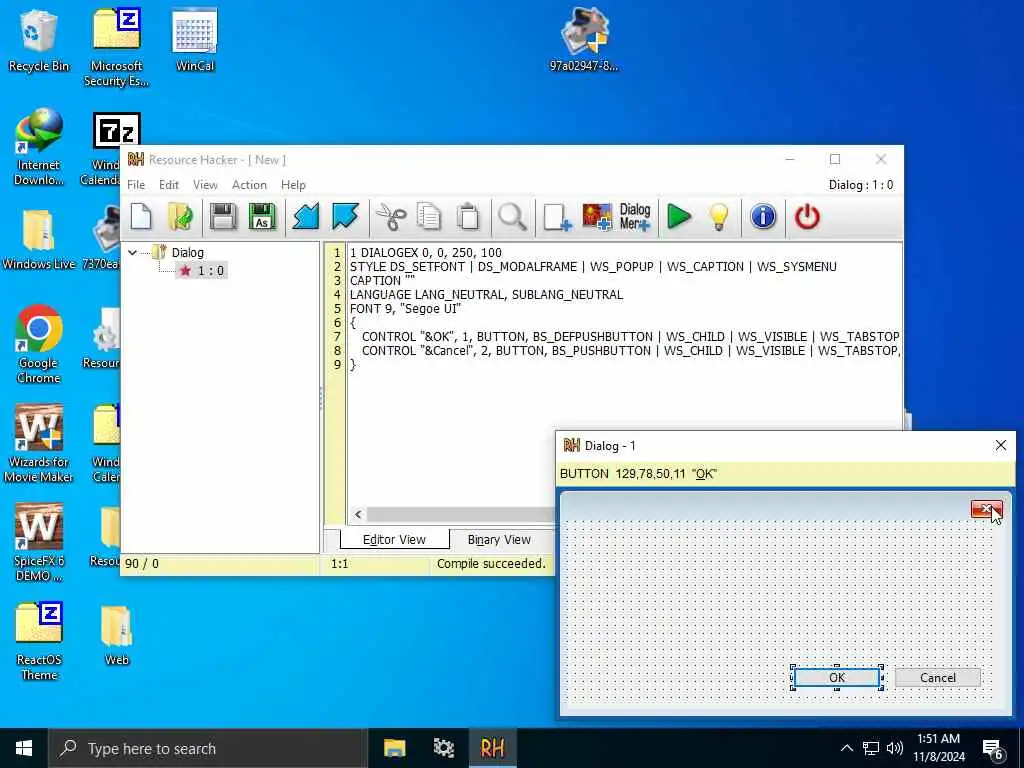Select the Recycle Bin desktop icon
1024x768 pixels.
pyautogui.click(x=39, y=40)
